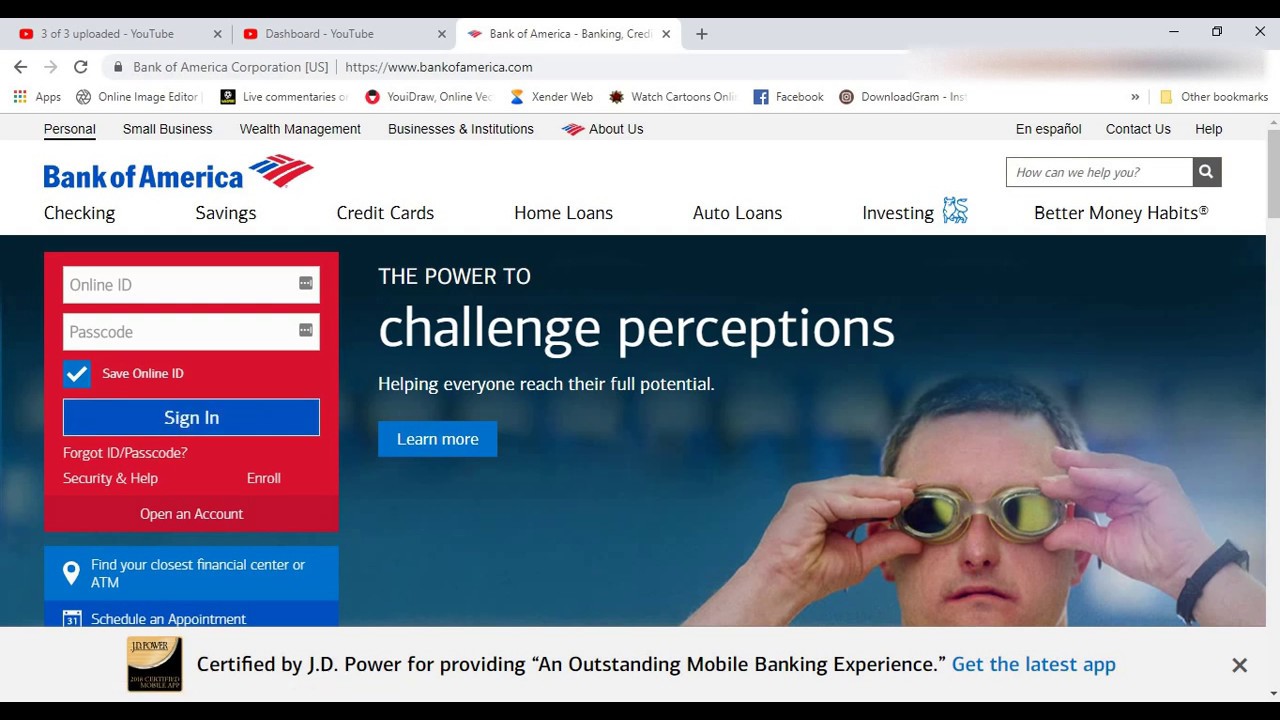Click the search magnifier button
Viewport: 1280px width, 720px height.
tap(1206, 172)
